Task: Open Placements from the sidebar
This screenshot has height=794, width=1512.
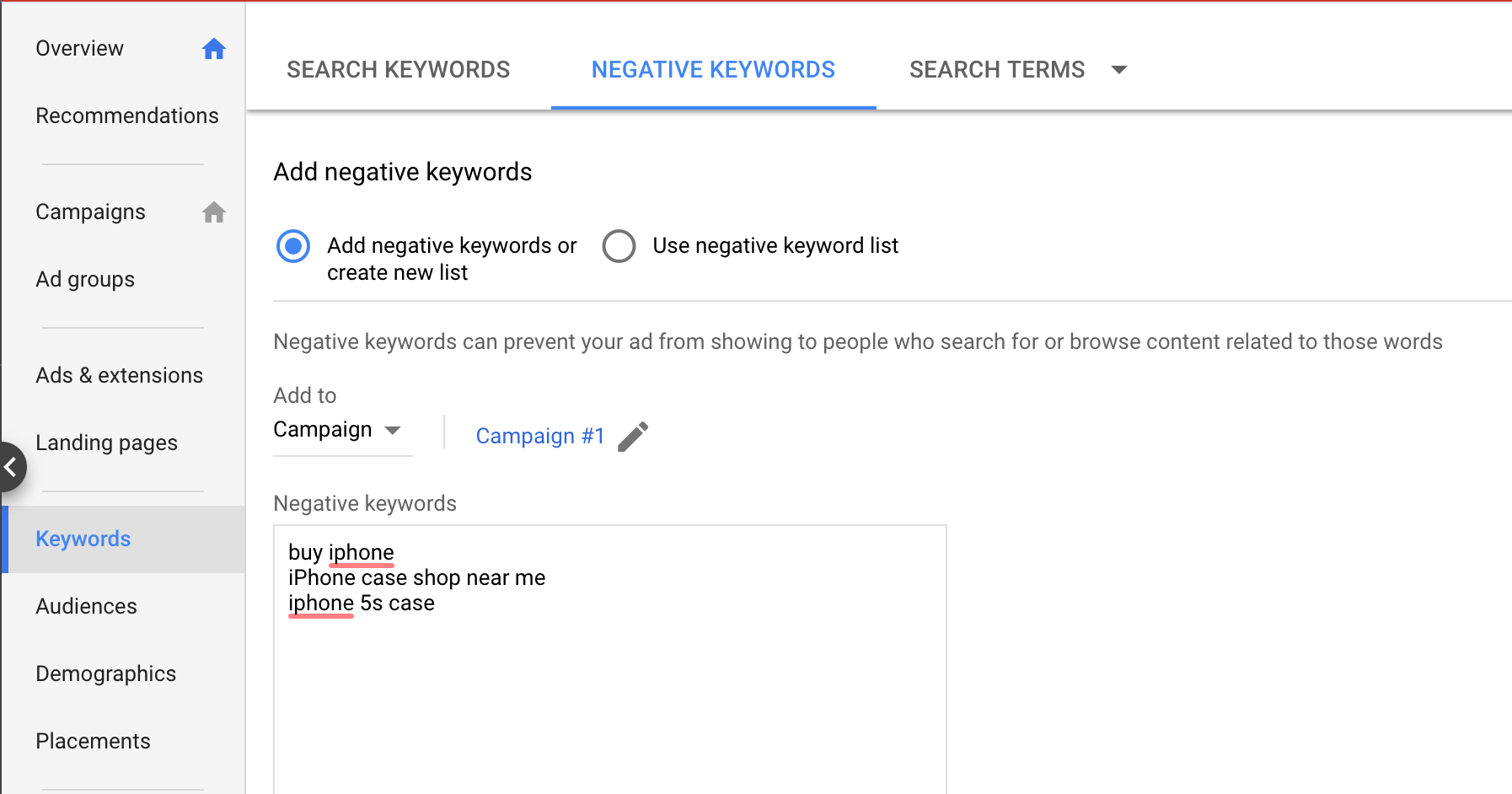Action: pos(93,741)
